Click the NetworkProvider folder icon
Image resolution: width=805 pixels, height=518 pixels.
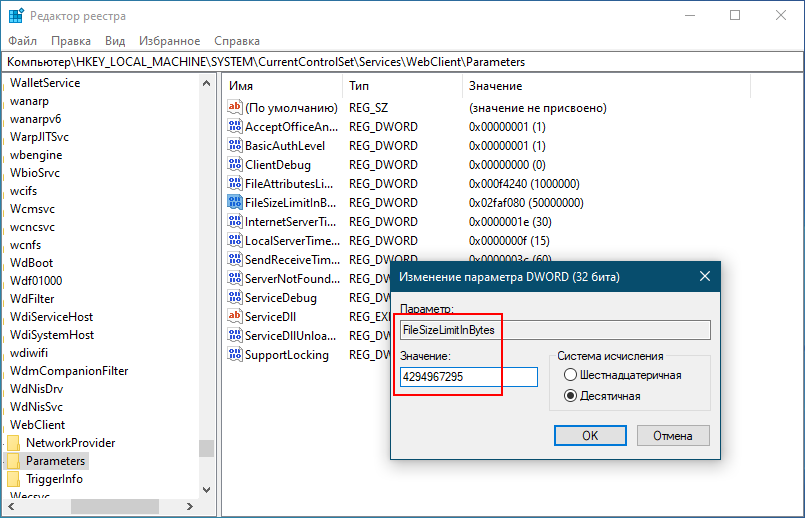pos(14,443)
